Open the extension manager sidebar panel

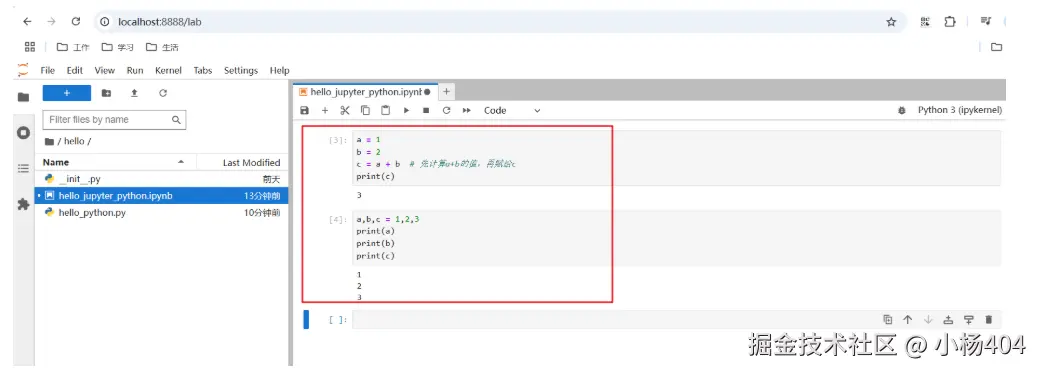pyautogui.click(x=23, y=205)
